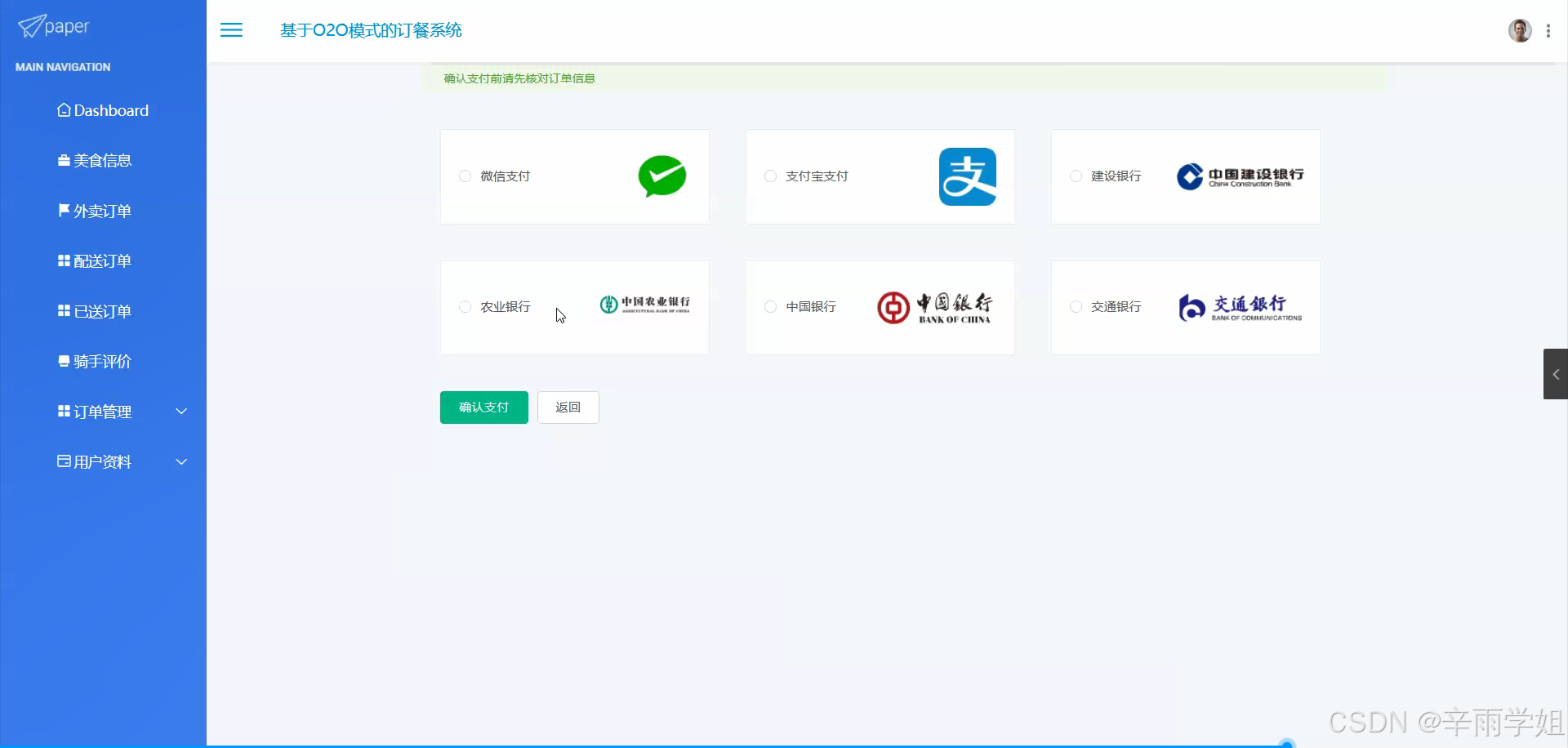Click the Alipay blue logo
This screenshot has width=1568, height=748.
click(x=967, y=176)
